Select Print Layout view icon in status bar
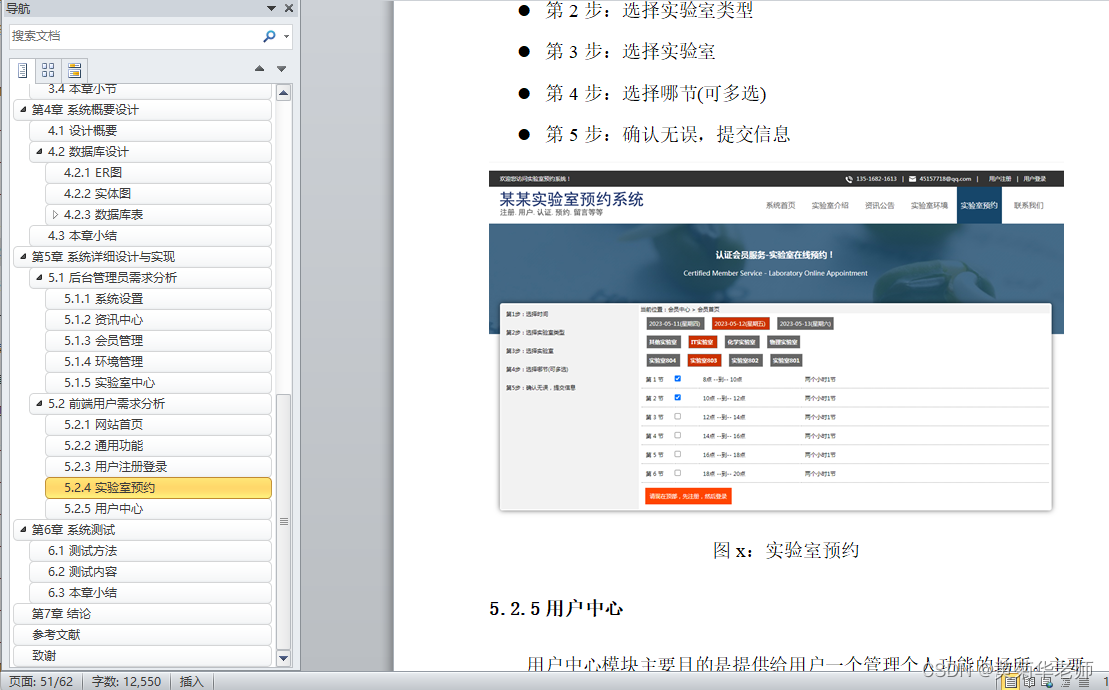Image resolution: width=1109 pixels, height=690 pixels. tap(1011, 681)
